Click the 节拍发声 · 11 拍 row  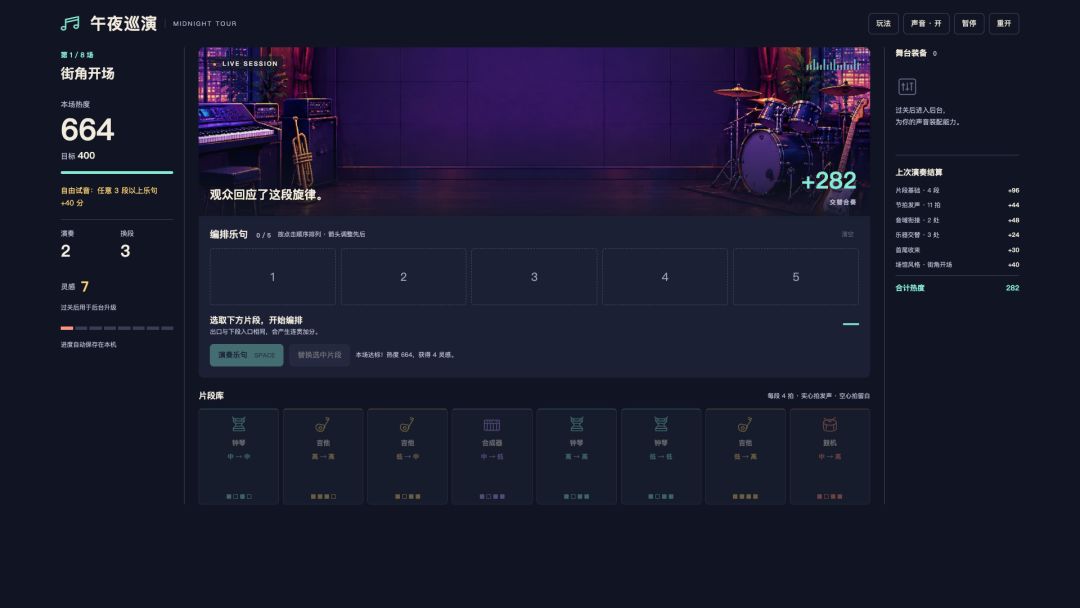(x=957, y=205)
